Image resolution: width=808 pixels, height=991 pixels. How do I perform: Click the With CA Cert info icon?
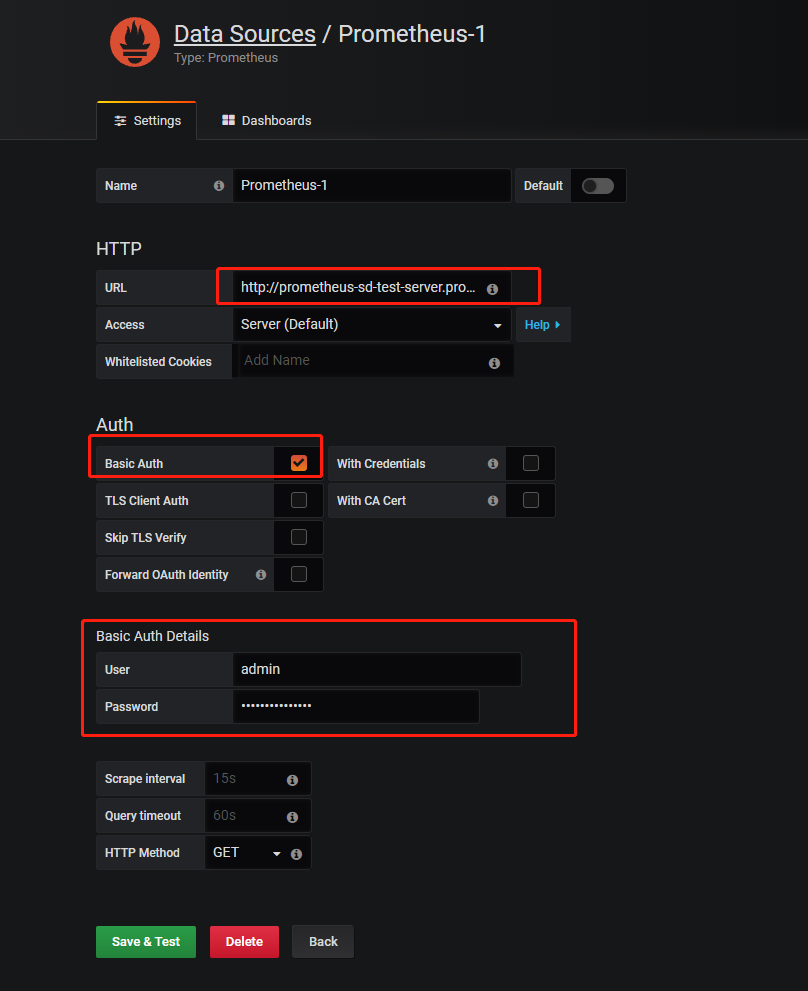(492, 501)
